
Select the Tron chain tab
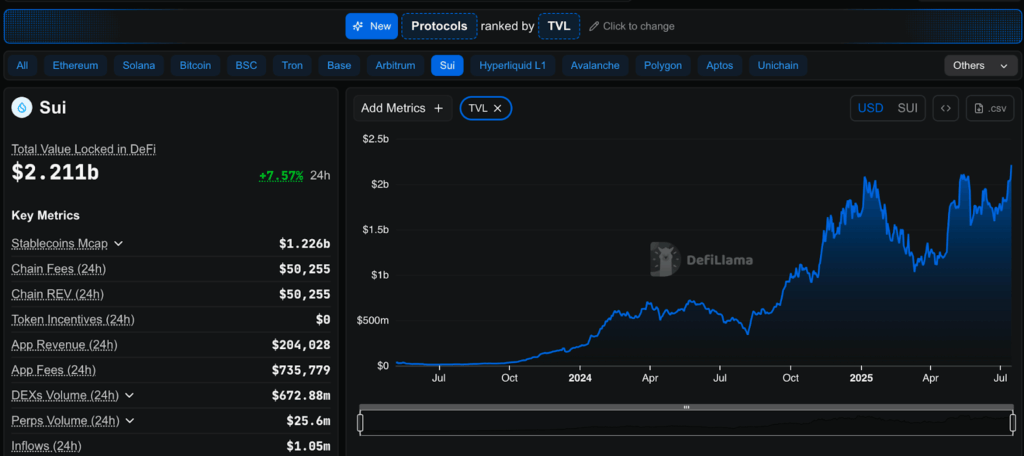[x=292, y=65]
